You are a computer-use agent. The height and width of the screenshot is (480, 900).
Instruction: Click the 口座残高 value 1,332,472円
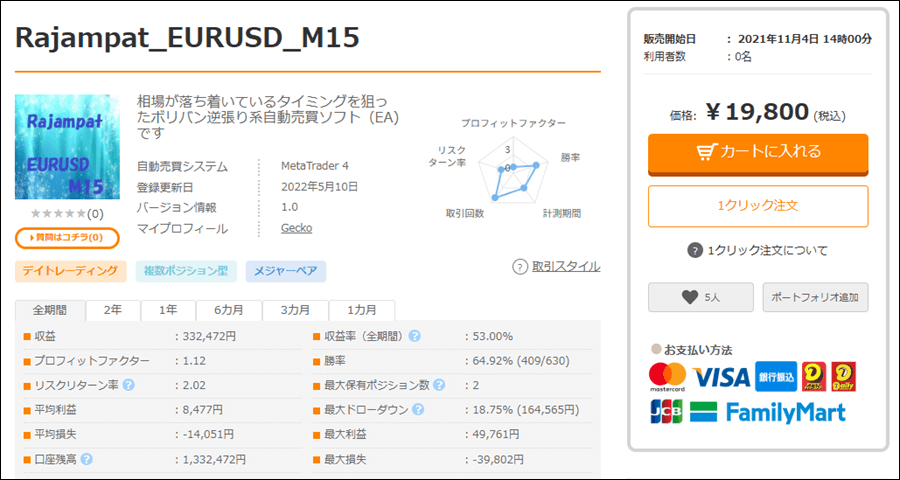(x=214, y=459)
